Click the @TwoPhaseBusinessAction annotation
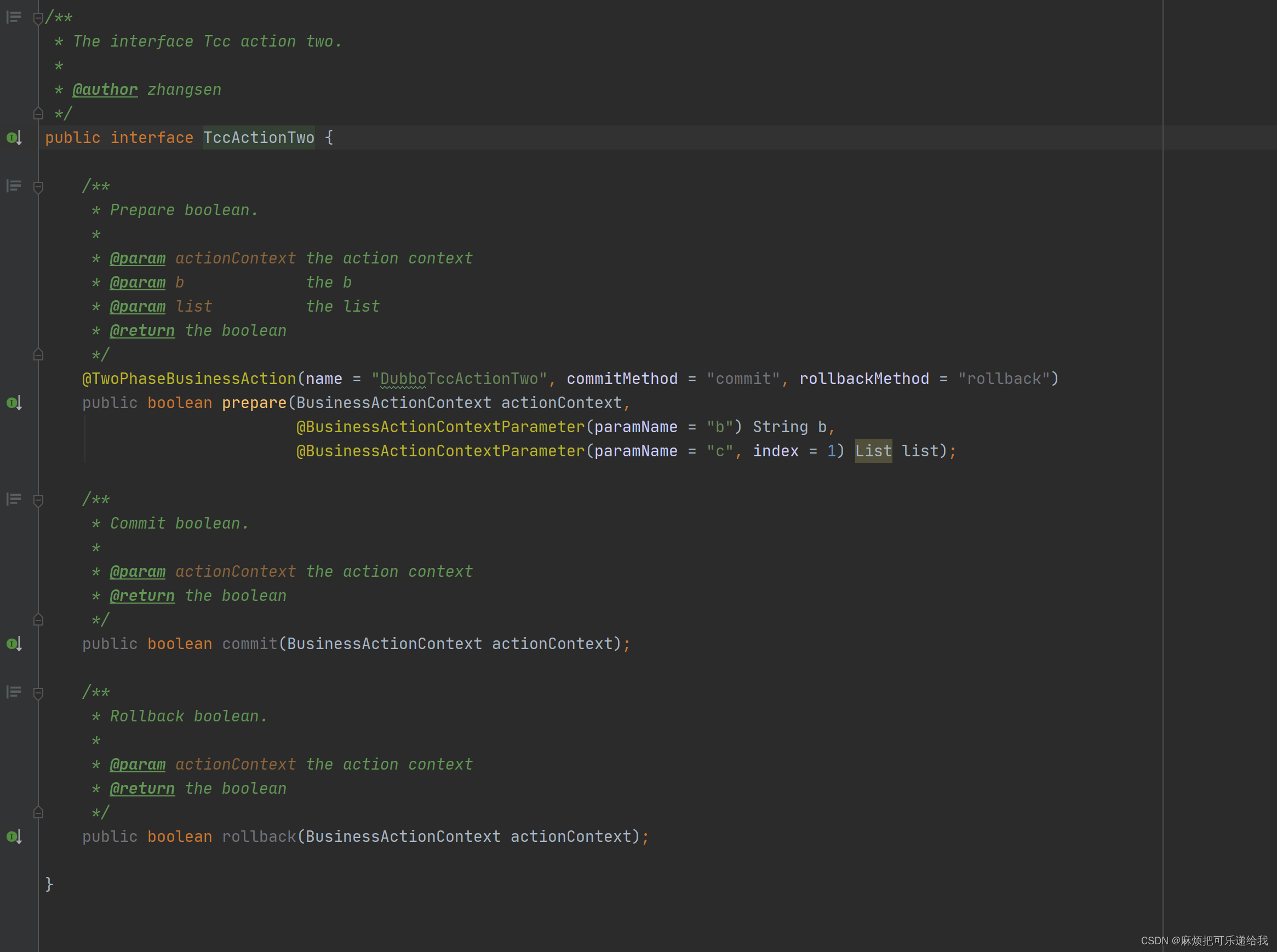Screen dimensions: 1277x952 click(189, 378)
